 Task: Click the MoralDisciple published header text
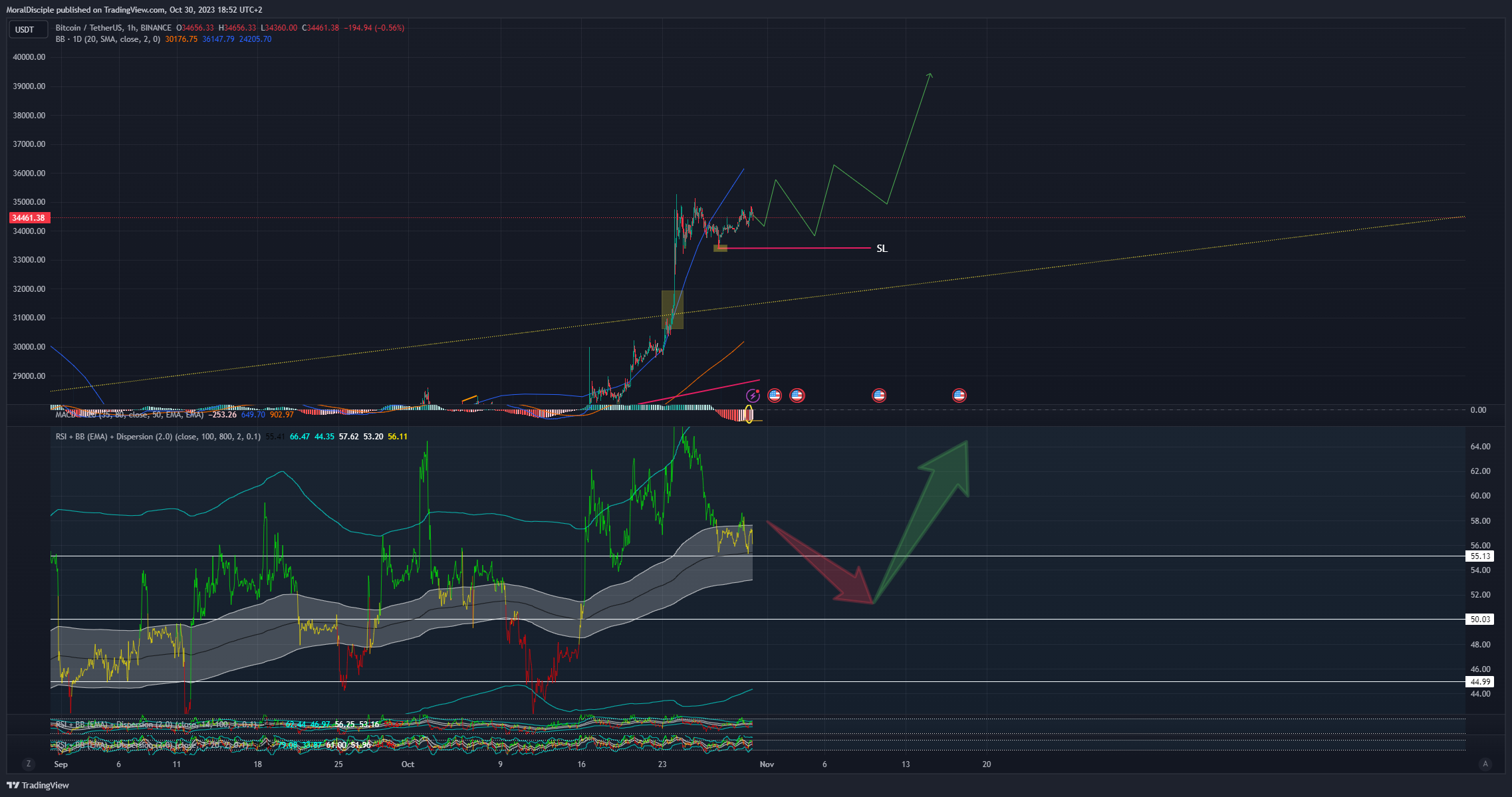pos(134,10)
